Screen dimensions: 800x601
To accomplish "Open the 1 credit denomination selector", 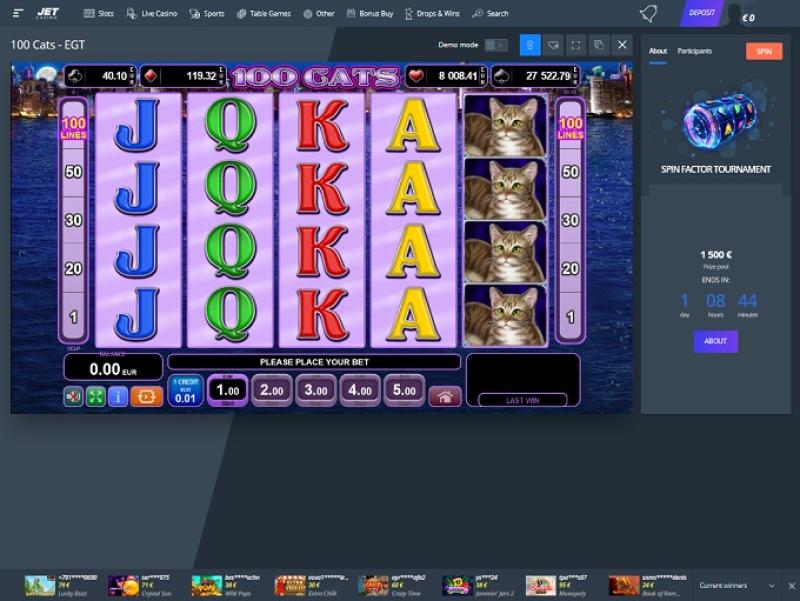I will coord(184,391).
